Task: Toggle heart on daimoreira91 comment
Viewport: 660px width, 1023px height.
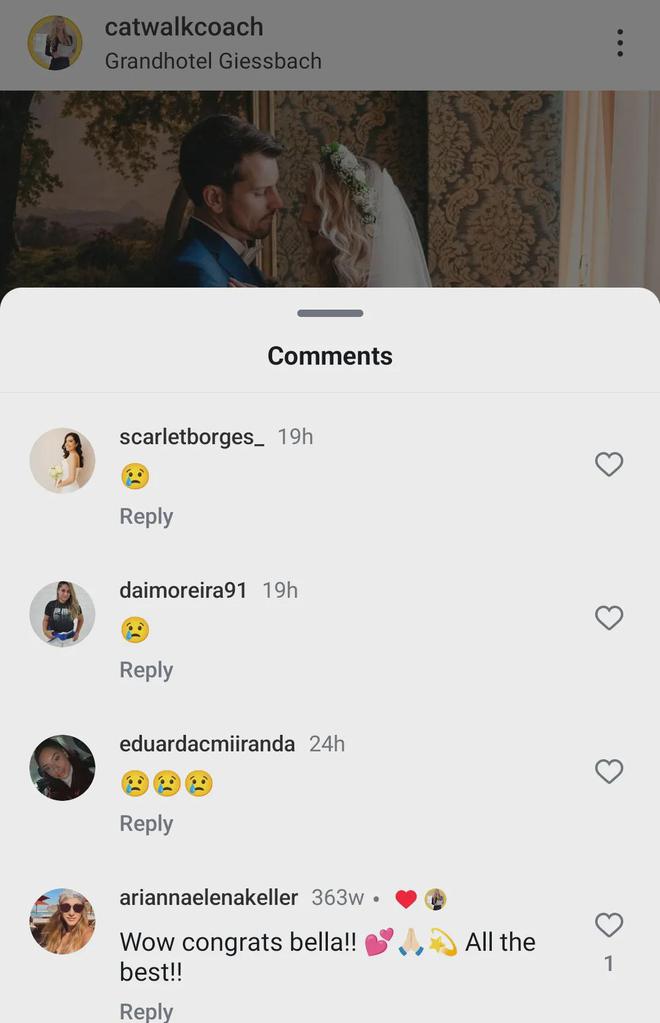Action: pos(609,618)
